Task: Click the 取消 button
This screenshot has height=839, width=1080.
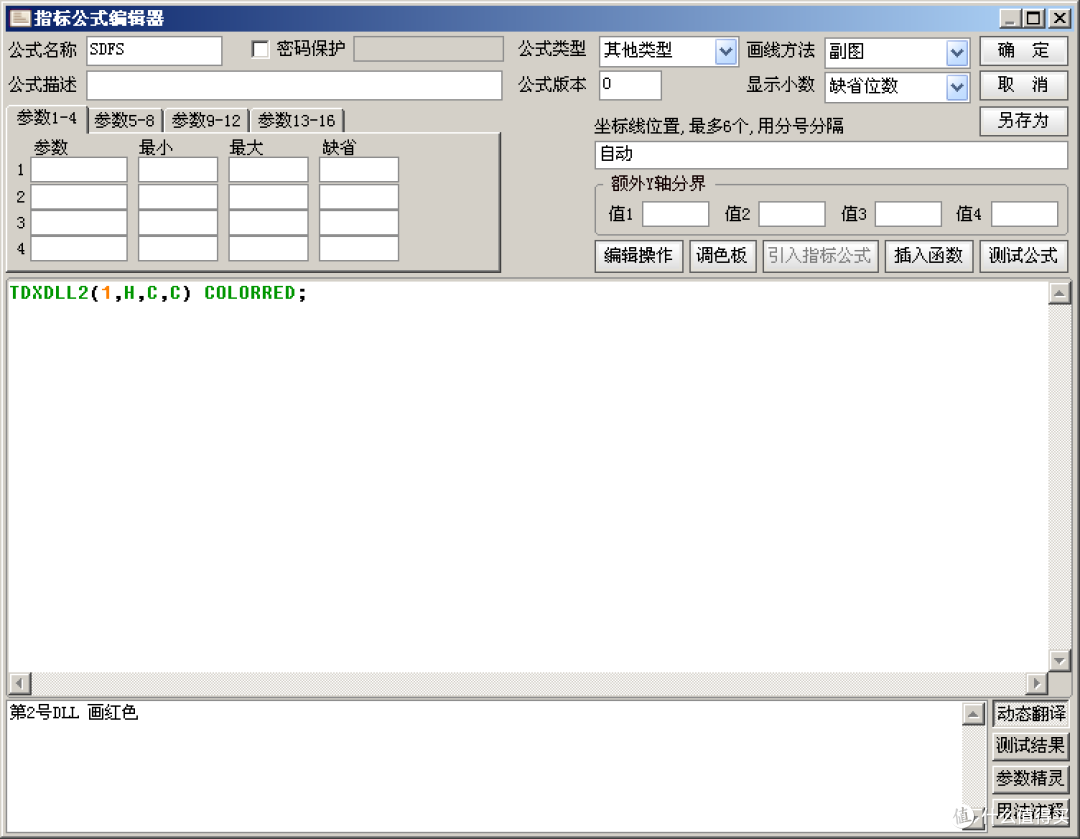Action: point(1024,85)
